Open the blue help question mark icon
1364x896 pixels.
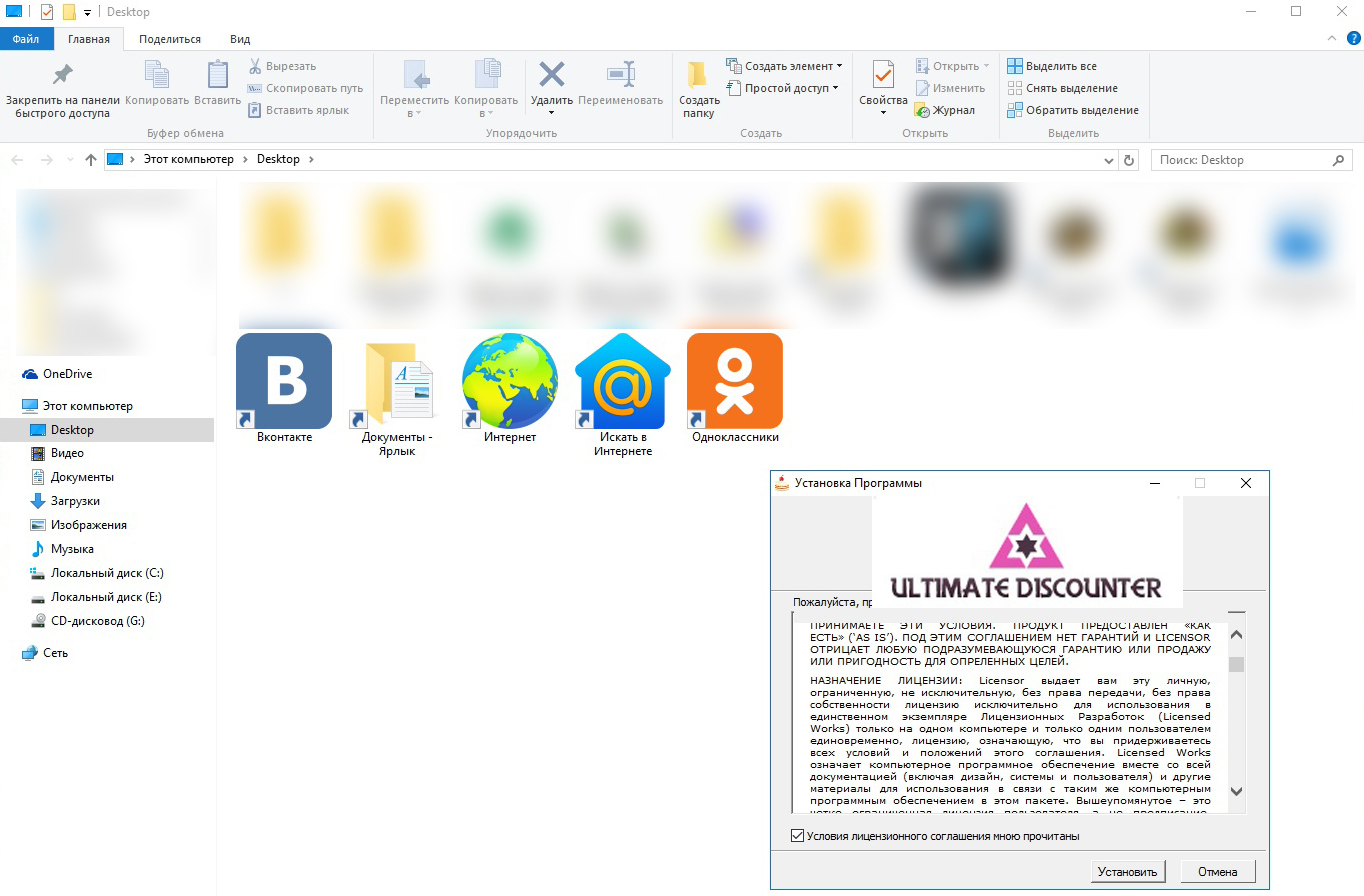tap(1354, 39)
